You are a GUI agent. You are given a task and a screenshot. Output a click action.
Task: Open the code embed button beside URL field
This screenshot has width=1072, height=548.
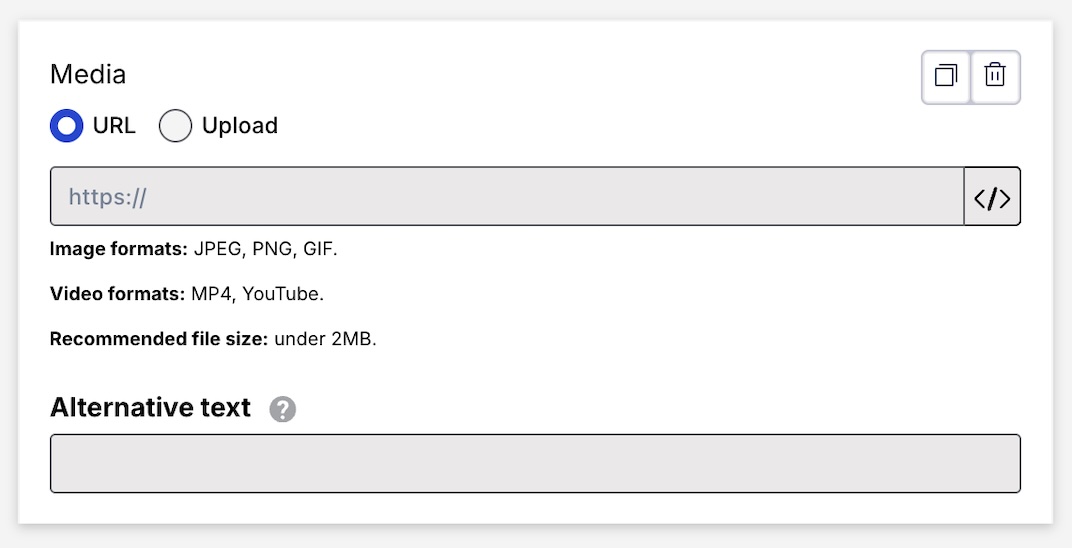992,197
